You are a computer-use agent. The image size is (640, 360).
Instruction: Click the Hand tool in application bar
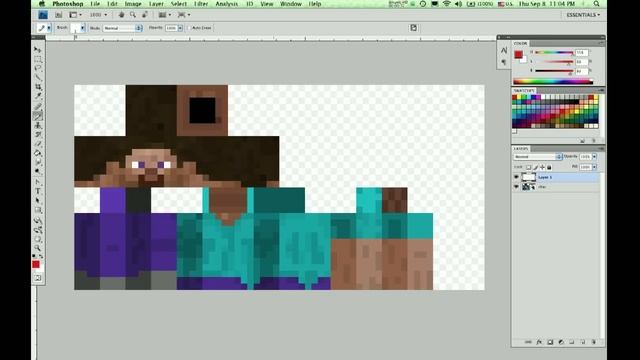[x=121, y=15]
